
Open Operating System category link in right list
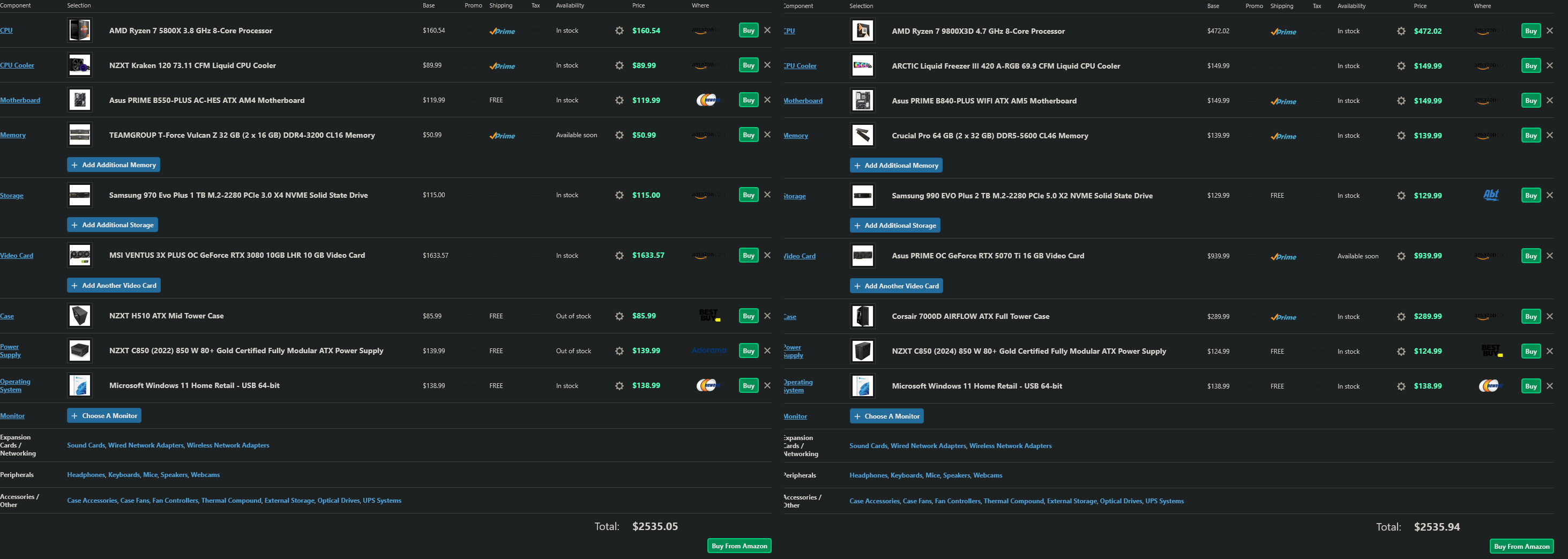click(x=798, y=386)
